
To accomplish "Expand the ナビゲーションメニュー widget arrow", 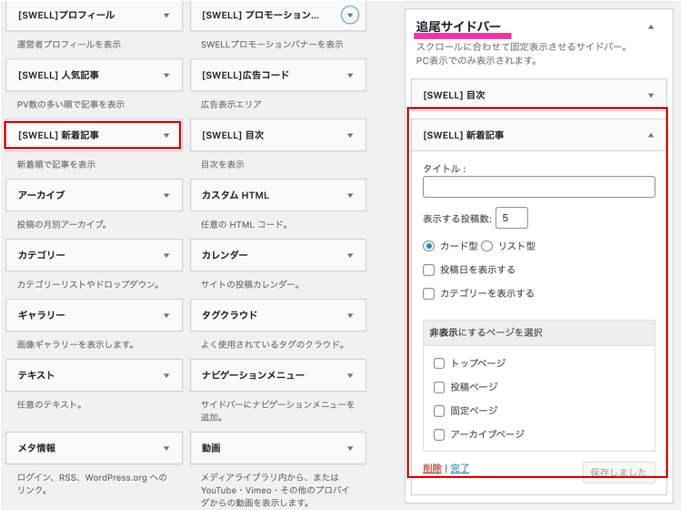I will 350,376.
